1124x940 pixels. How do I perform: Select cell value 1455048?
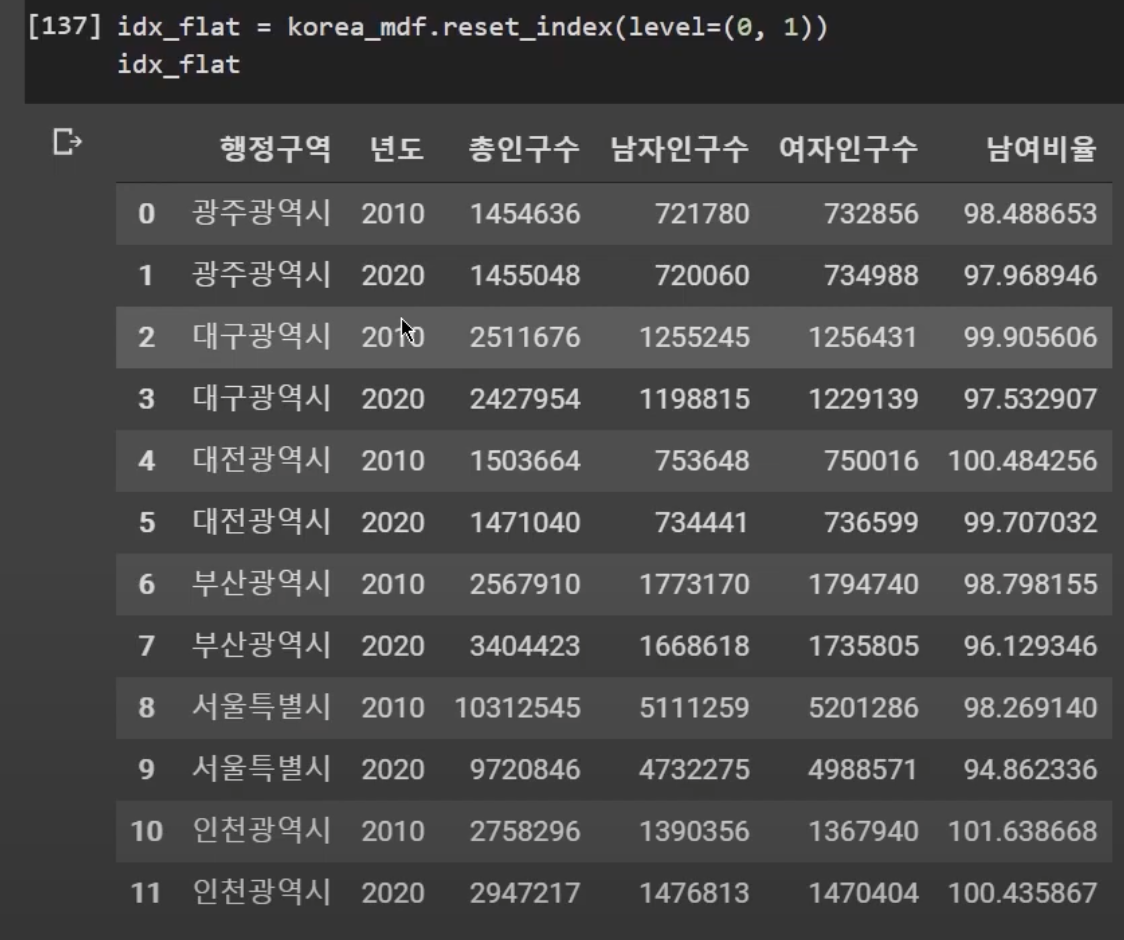[x=525, y=275]
